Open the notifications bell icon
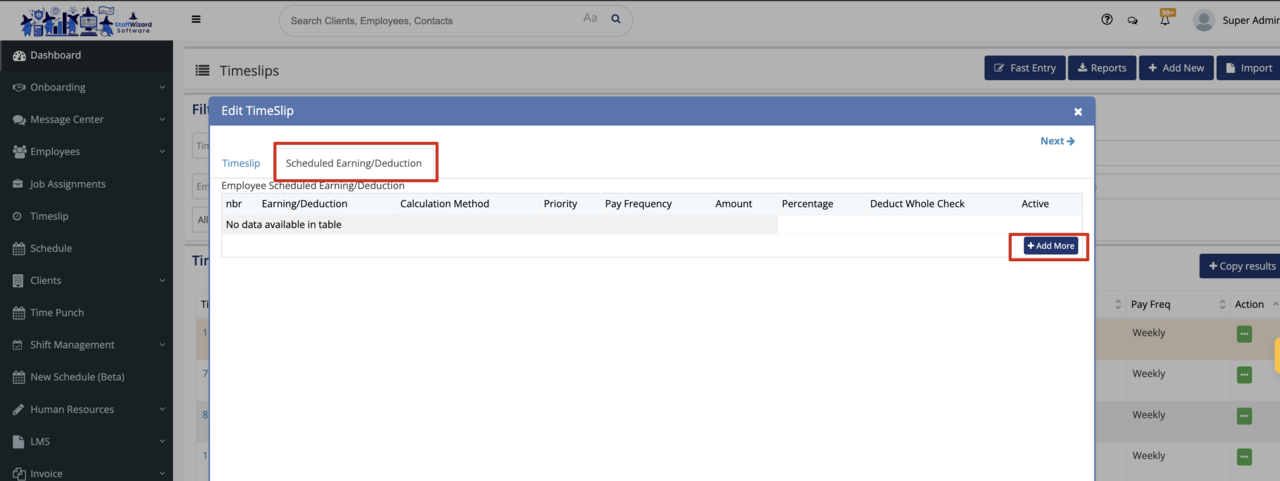 coord(1165,20)
